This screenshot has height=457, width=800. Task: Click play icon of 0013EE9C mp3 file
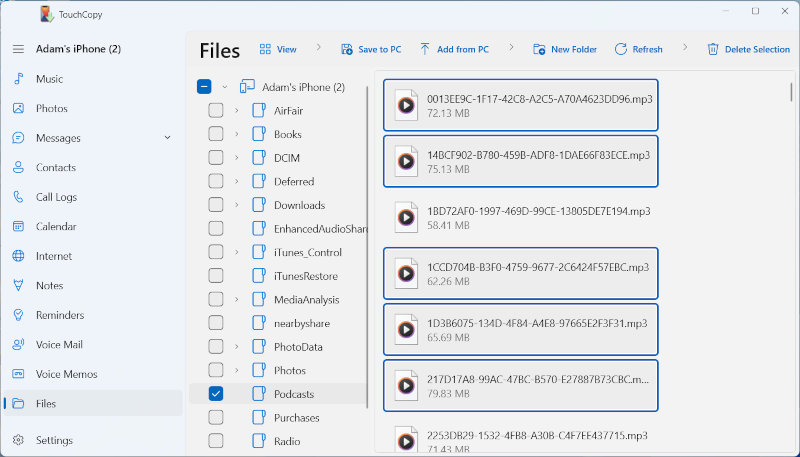pos(406,106)
